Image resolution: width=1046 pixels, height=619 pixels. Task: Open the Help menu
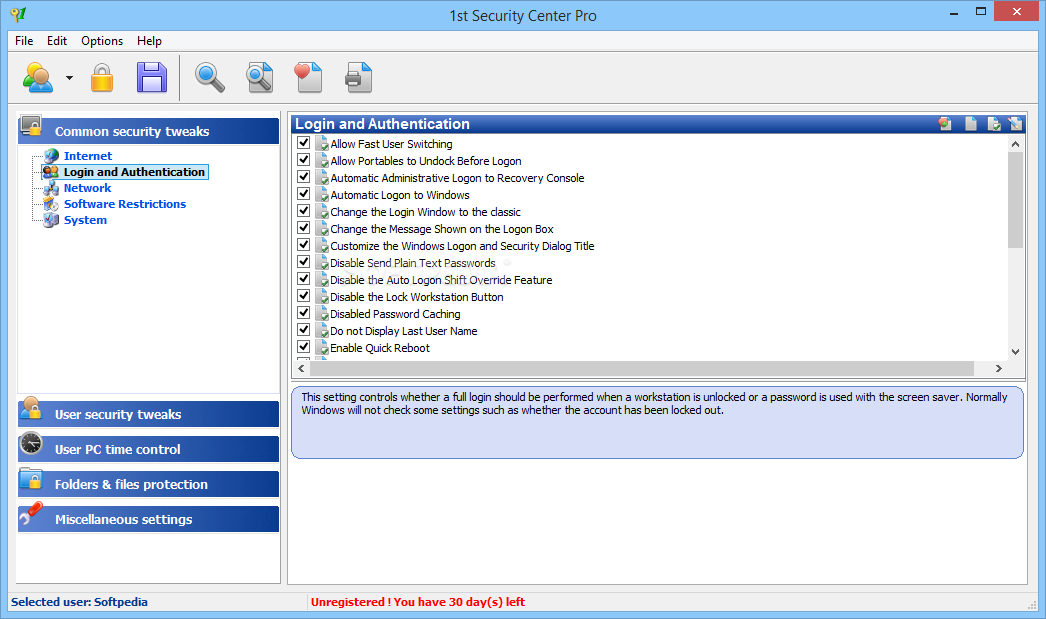pyautogui.click(x=149, y=41)
